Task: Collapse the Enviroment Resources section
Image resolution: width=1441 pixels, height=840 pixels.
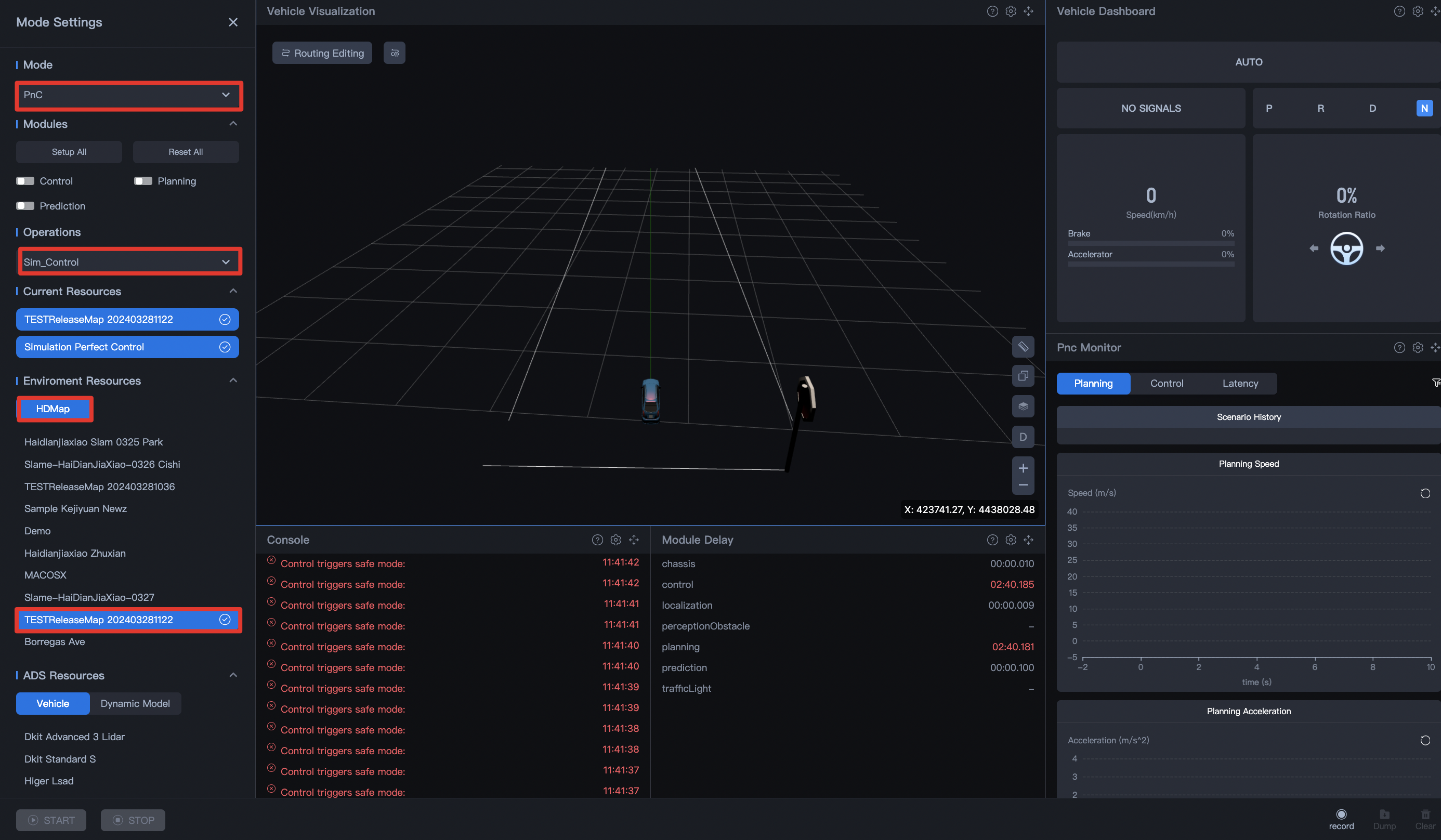Action: 233,380
